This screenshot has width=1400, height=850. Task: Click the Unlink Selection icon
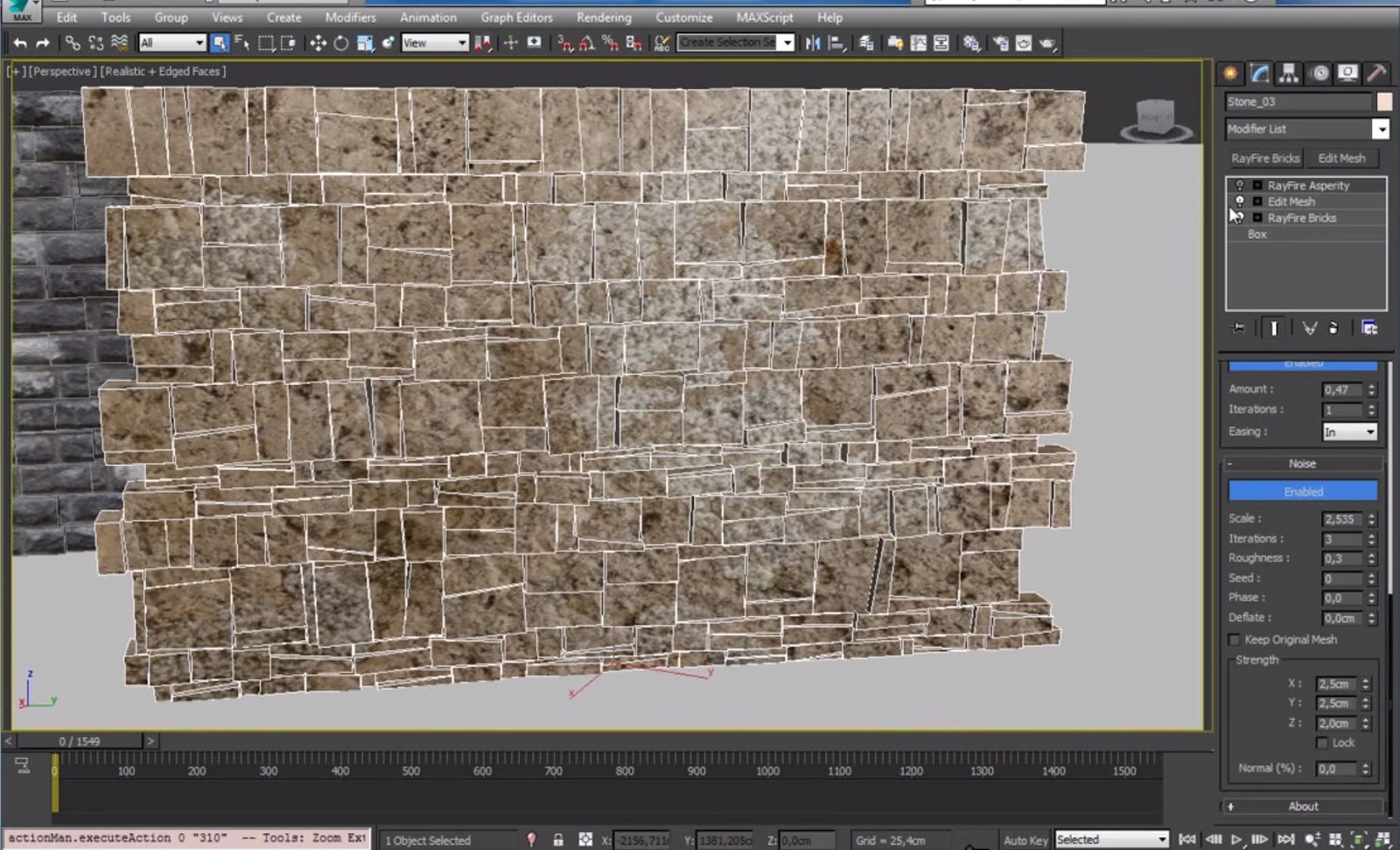click(95, 43)
